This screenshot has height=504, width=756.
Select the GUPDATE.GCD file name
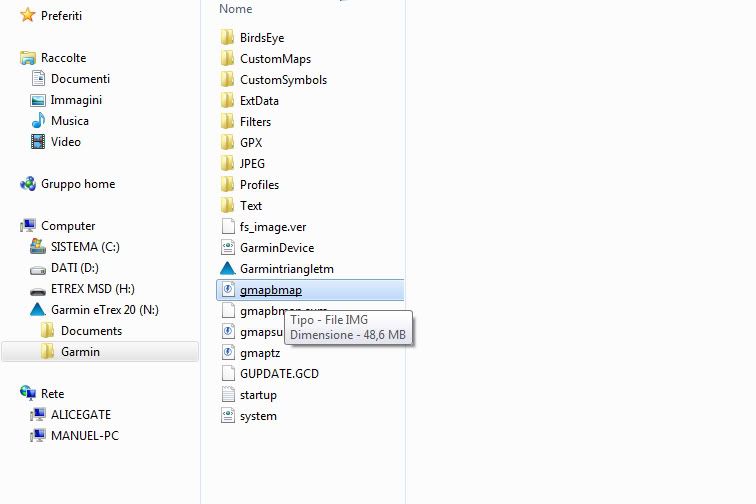(x=280, y=374)
